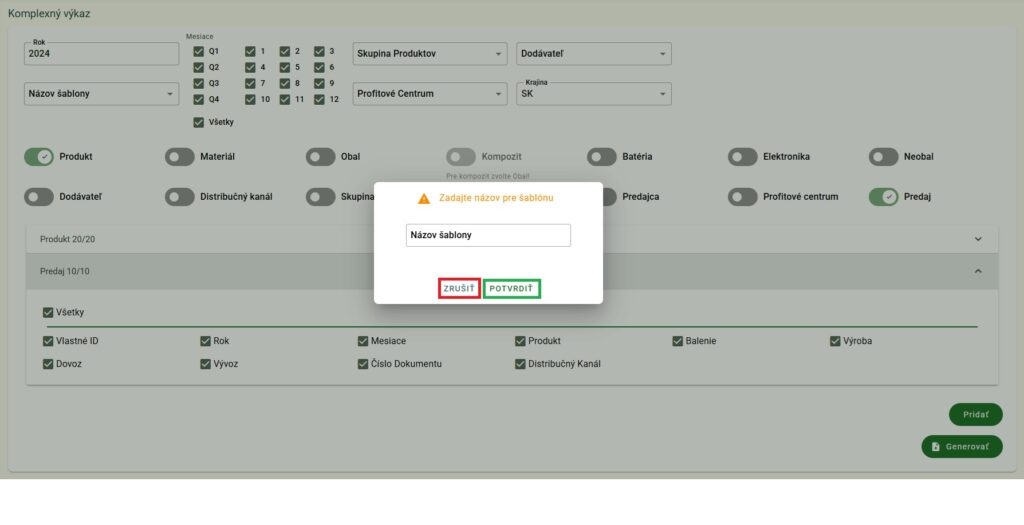Screen dimensions: 1024x525
Task: Turn on the Batéria toggle
Action: pyautogui.click(x=602, y=157)
